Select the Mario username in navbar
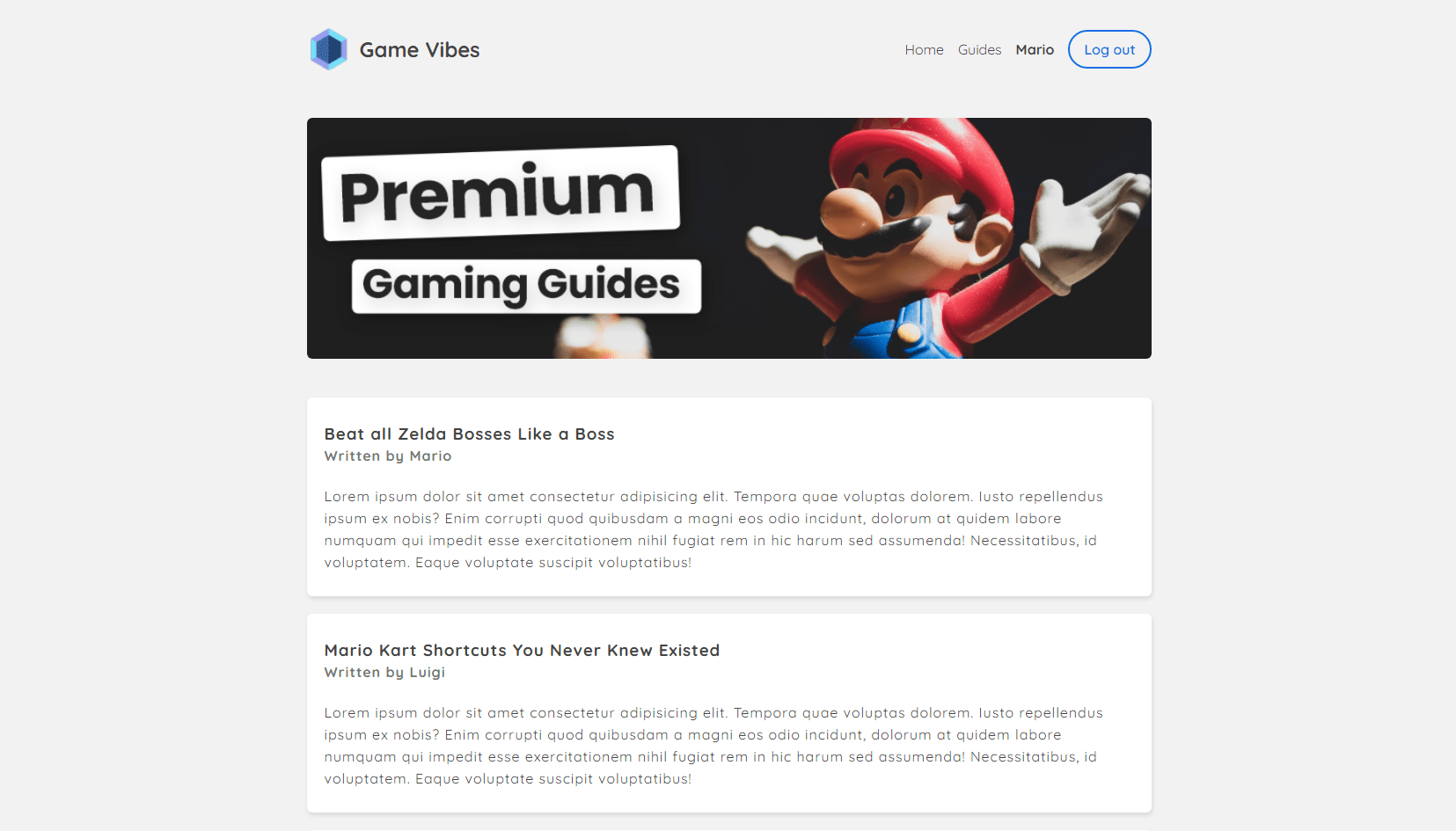Image resolution: width=1456 pixels, height=831 pixels. pyautogui.click(x=1035, y=50)
